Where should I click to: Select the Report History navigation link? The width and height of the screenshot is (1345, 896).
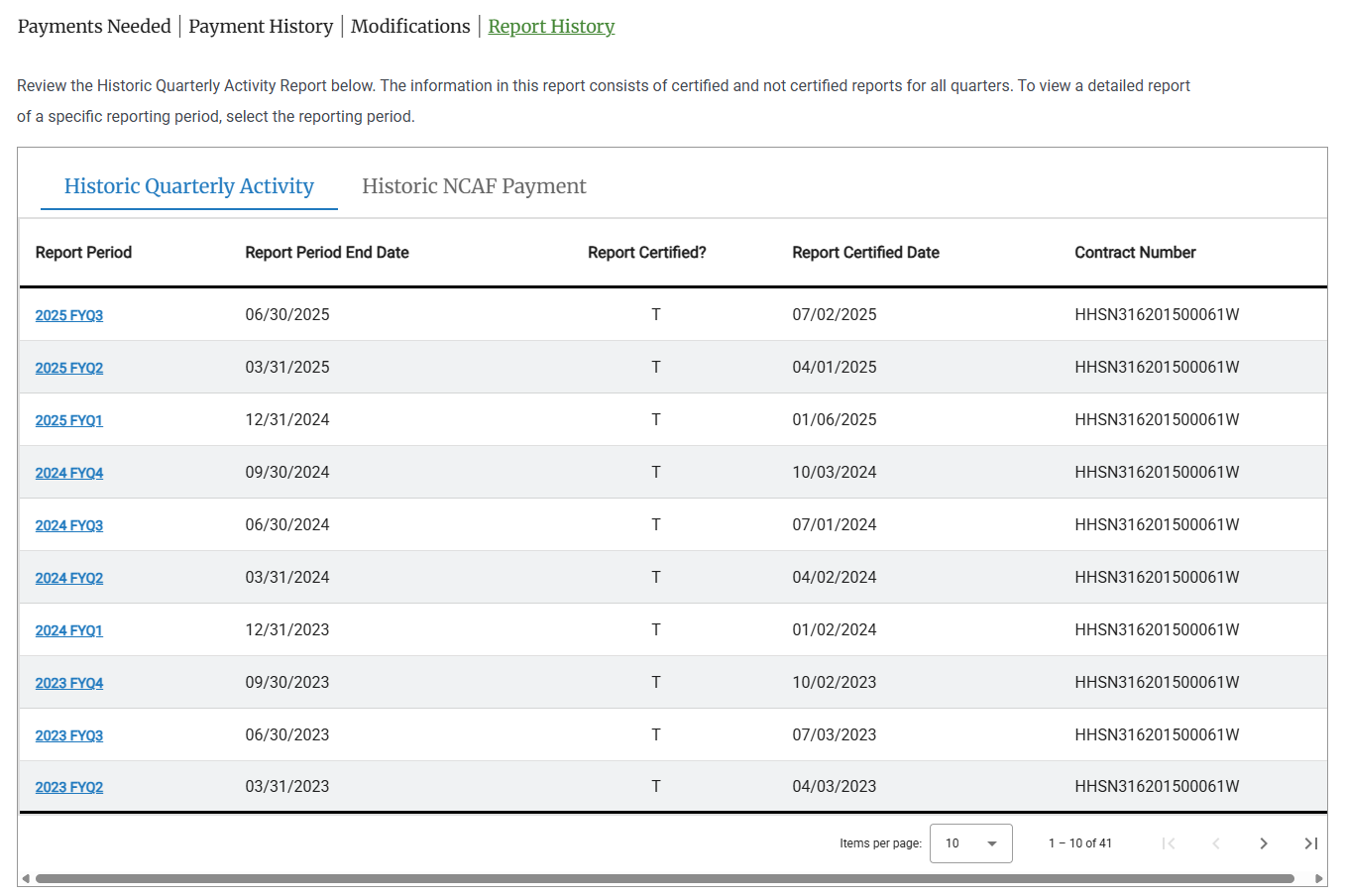point(551,26)
